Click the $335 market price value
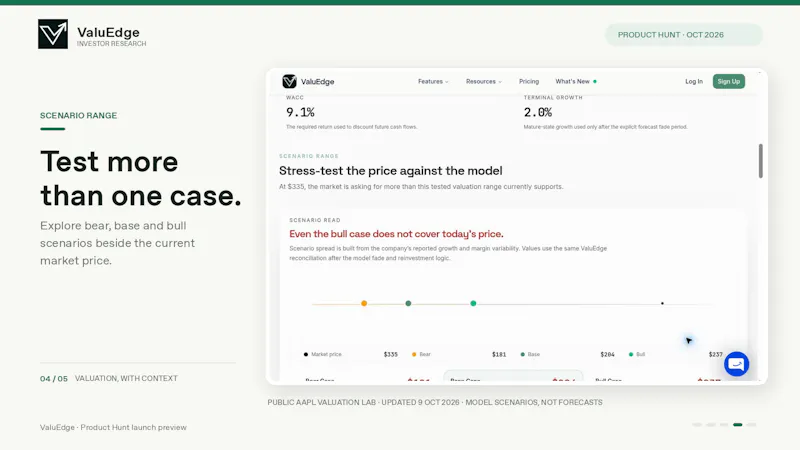Screen dimensions: 800x450 pos(391,354)
